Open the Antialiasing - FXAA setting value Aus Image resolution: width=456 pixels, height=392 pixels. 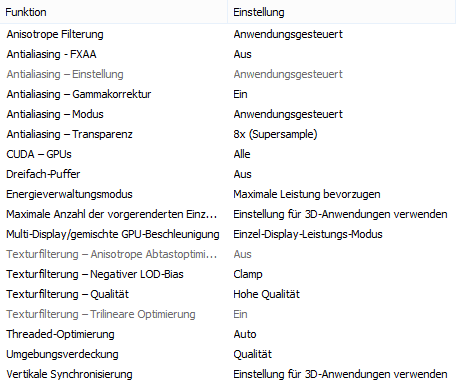[242, 54]
